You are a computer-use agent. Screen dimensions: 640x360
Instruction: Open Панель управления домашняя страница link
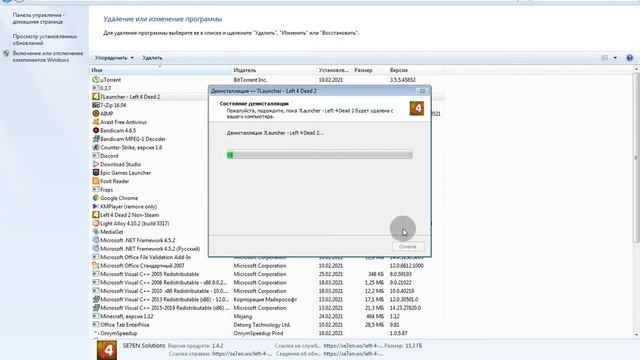pyautogui.click(x=38, y=18)
